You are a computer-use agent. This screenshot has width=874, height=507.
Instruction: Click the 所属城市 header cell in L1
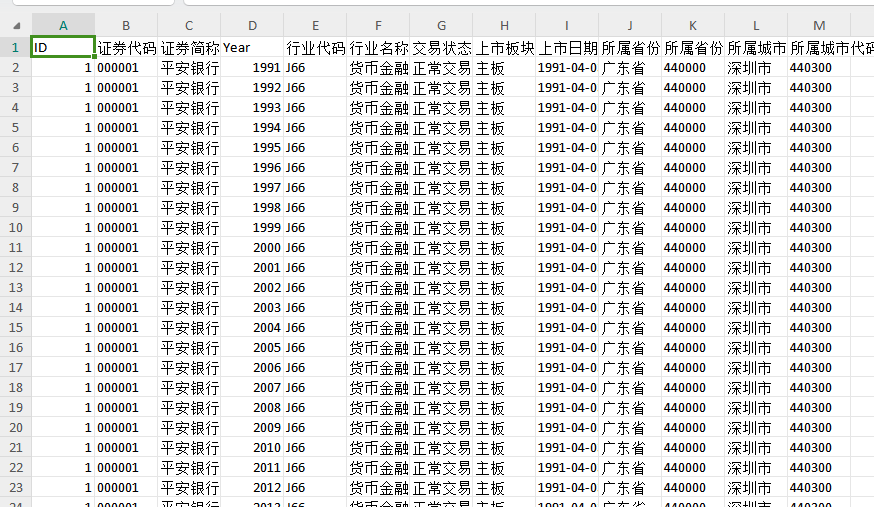pos(756,47)
